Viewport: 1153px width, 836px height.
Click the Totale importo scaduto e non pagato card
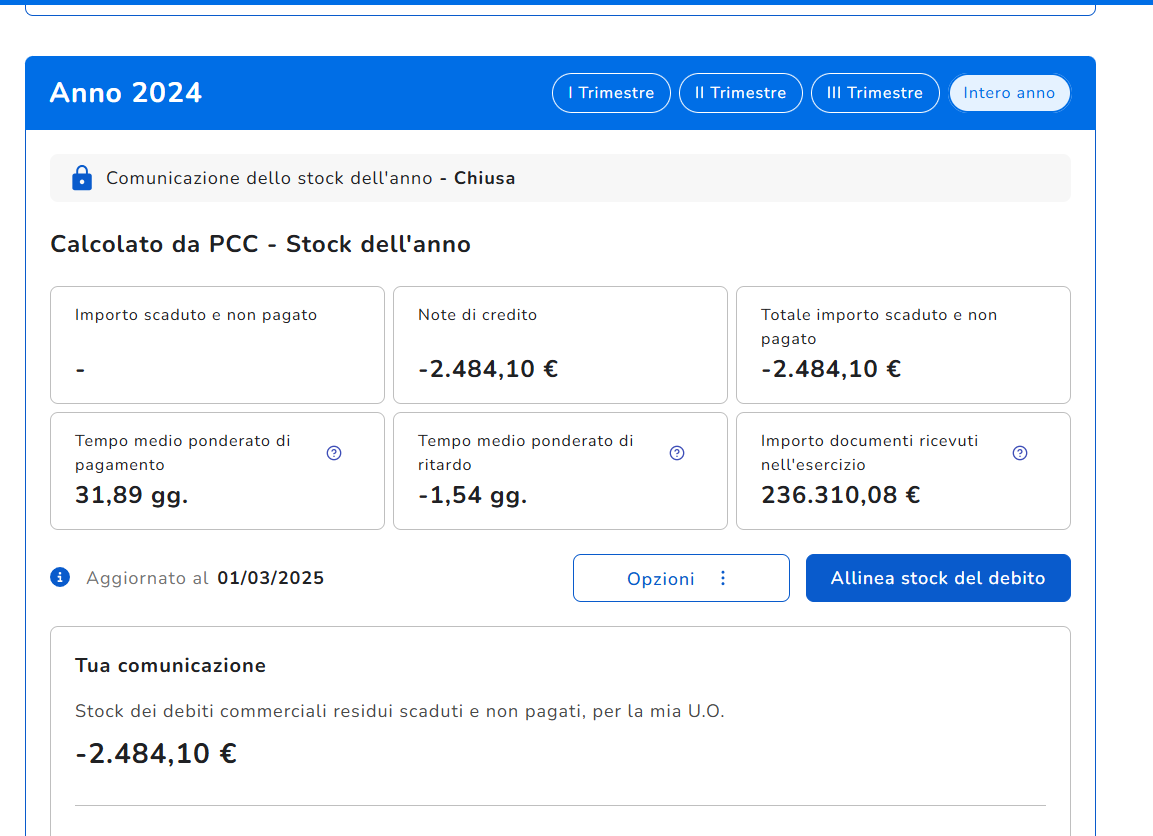click(x=903, y=345)
